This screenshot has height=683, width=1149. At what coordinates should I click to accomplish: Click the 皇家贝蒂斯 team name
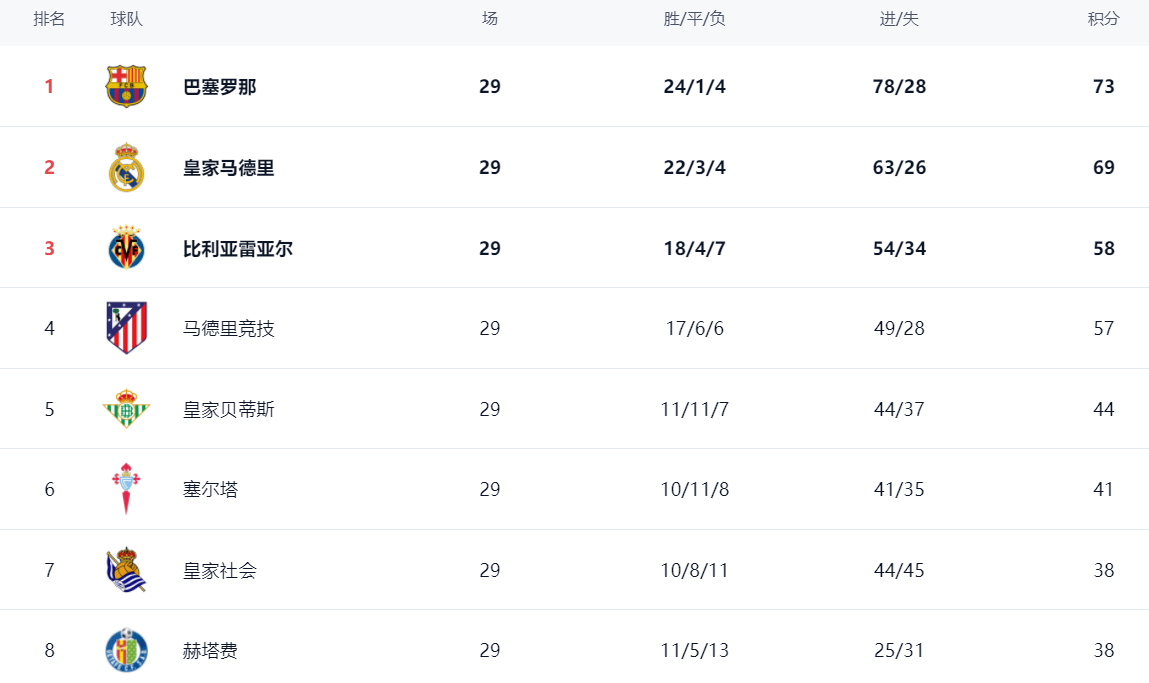(x=229, y=410)
